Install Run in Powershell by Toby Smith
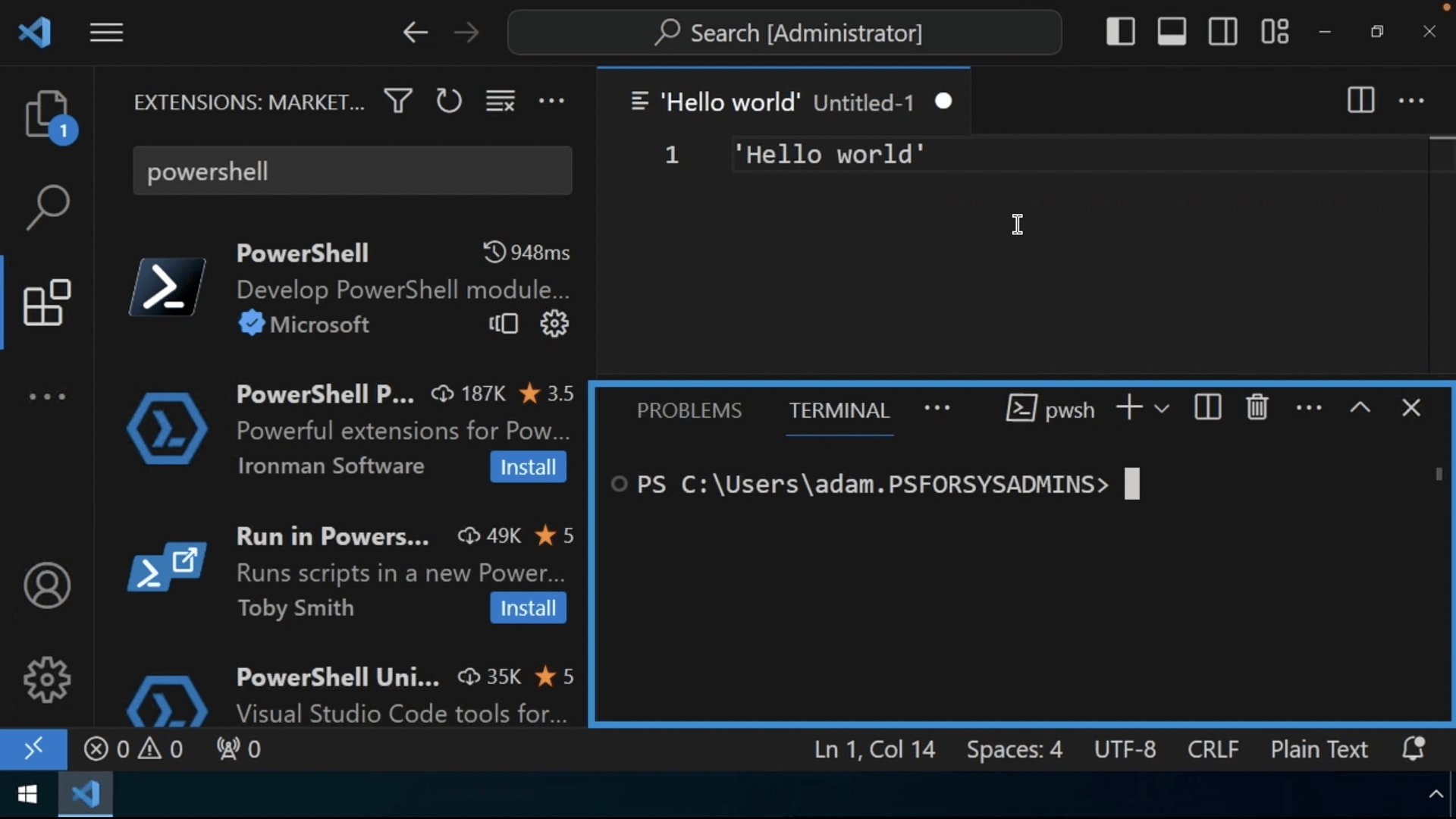This screenshot has height=819, width=1456. click(528, 608)
